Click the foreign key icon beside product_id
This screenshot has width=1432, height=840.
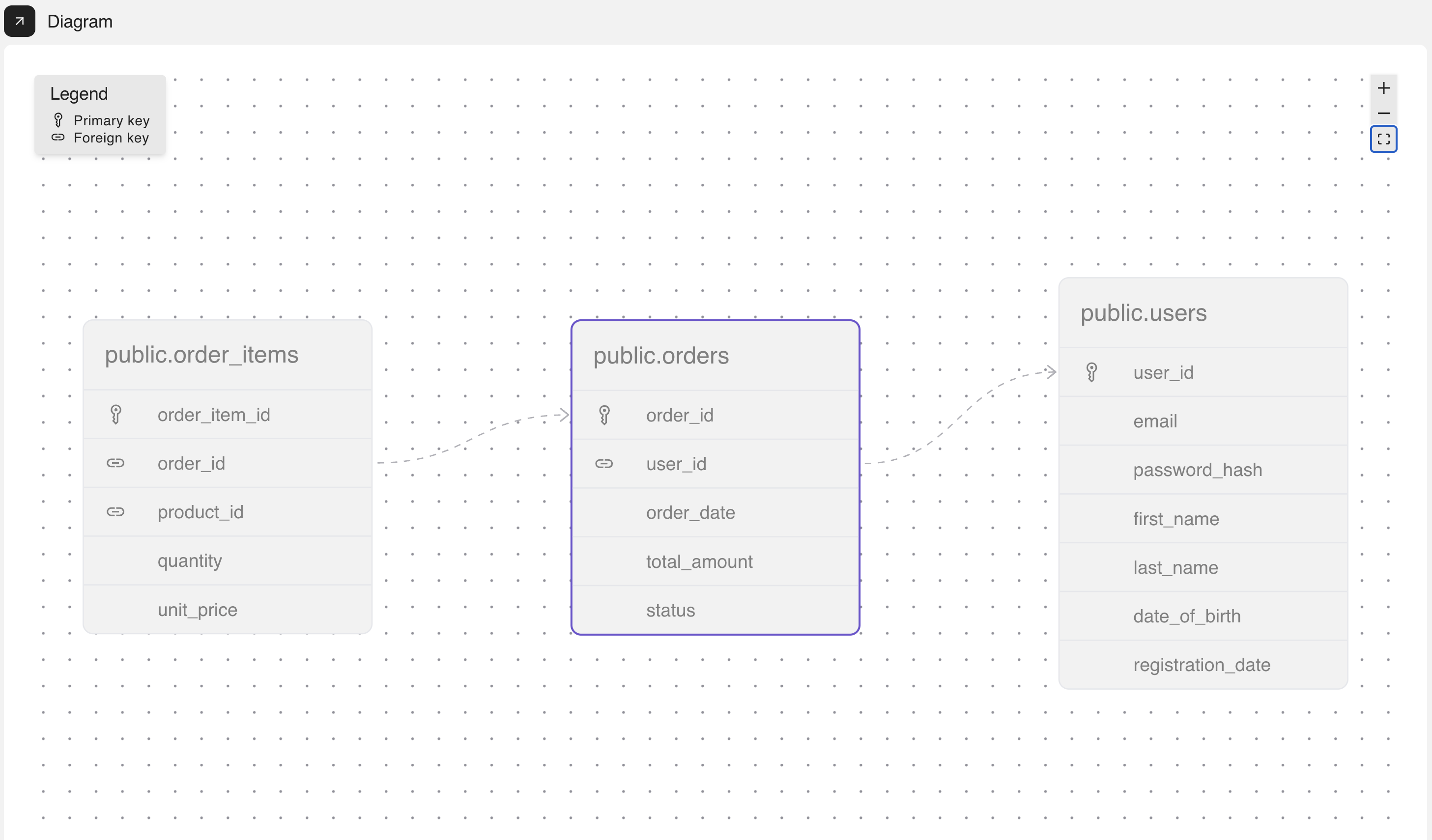pyautogui.click(x=116, y=512)
